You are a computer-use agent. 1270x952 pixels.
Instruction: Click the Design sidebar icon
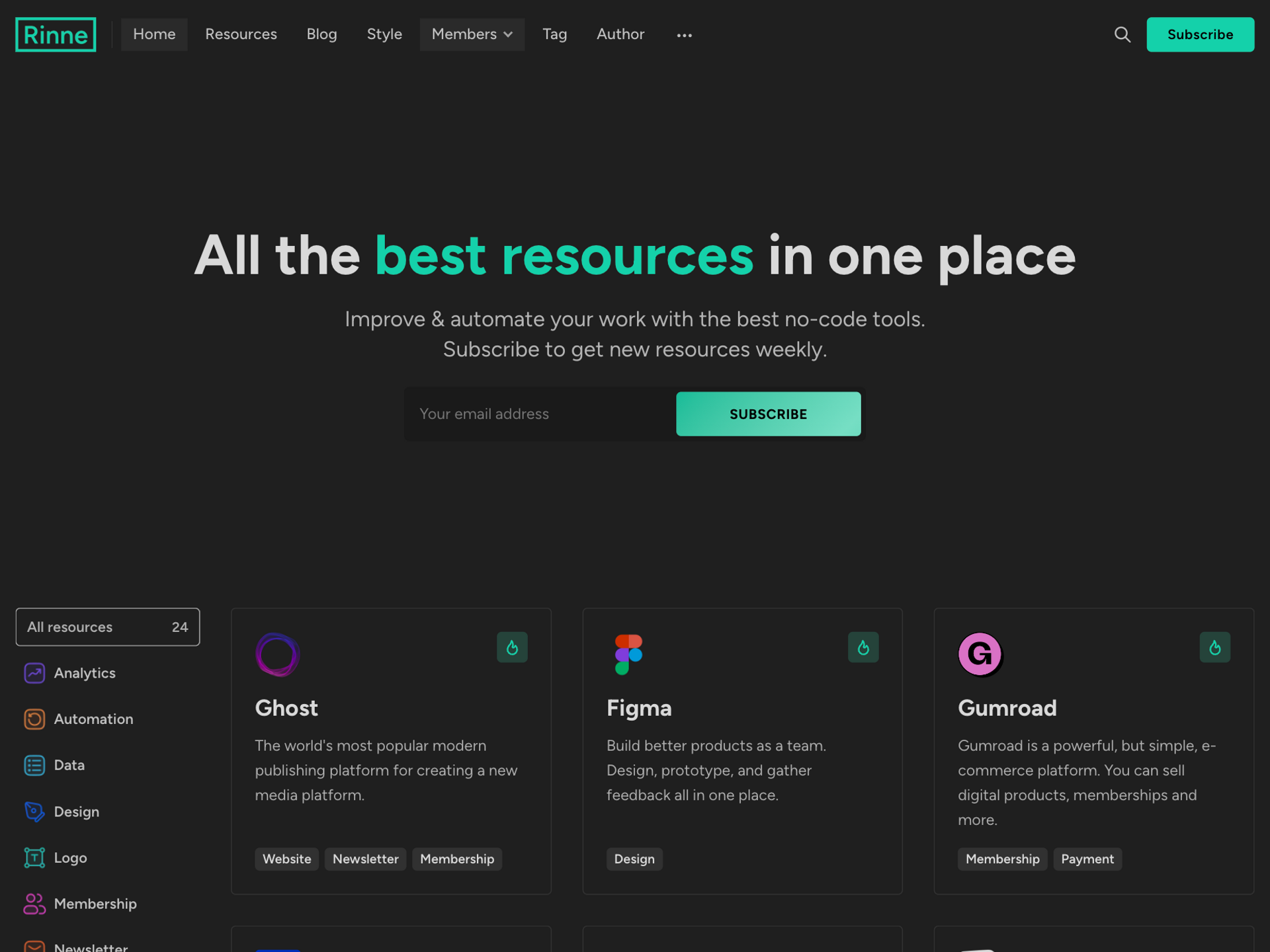click(x=34, y=811)
